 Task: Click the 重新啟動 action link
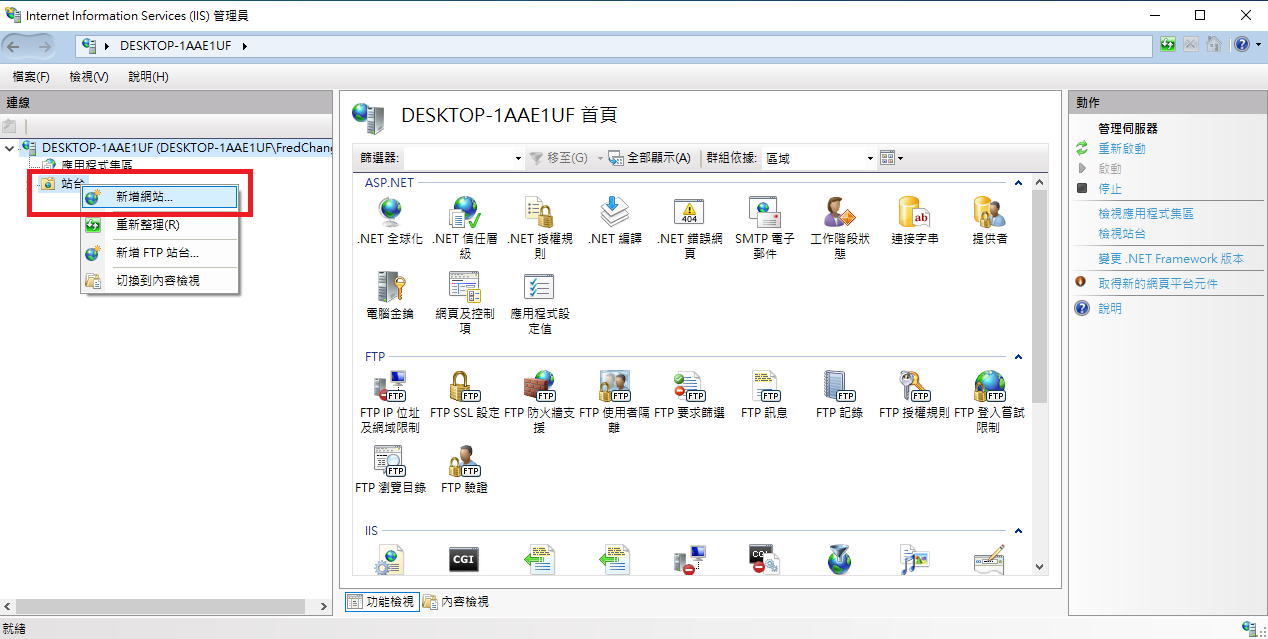(1121, 148)
